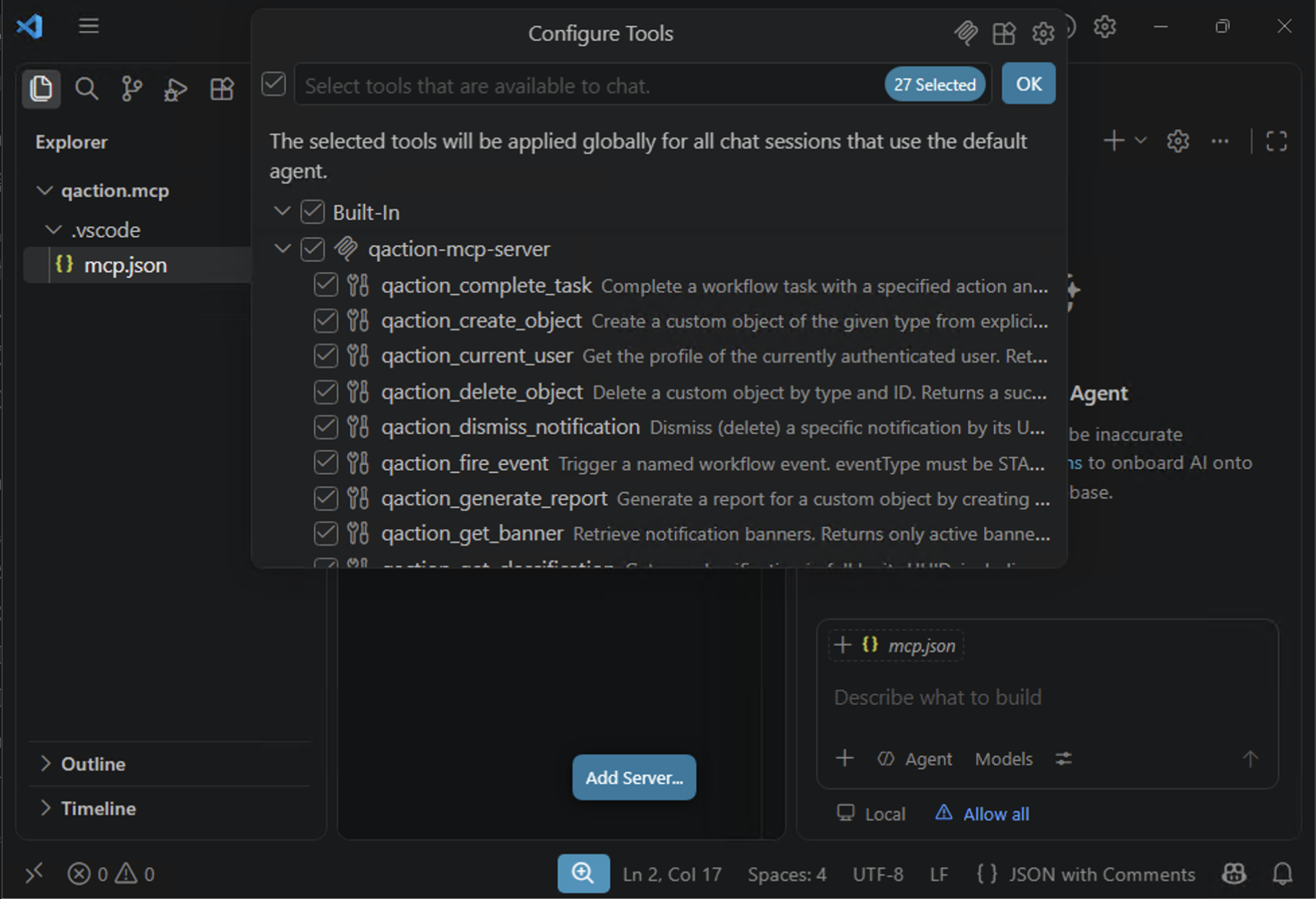Open configure tools icon beside Models
1316x899 pixels.
pos(1063,759)
